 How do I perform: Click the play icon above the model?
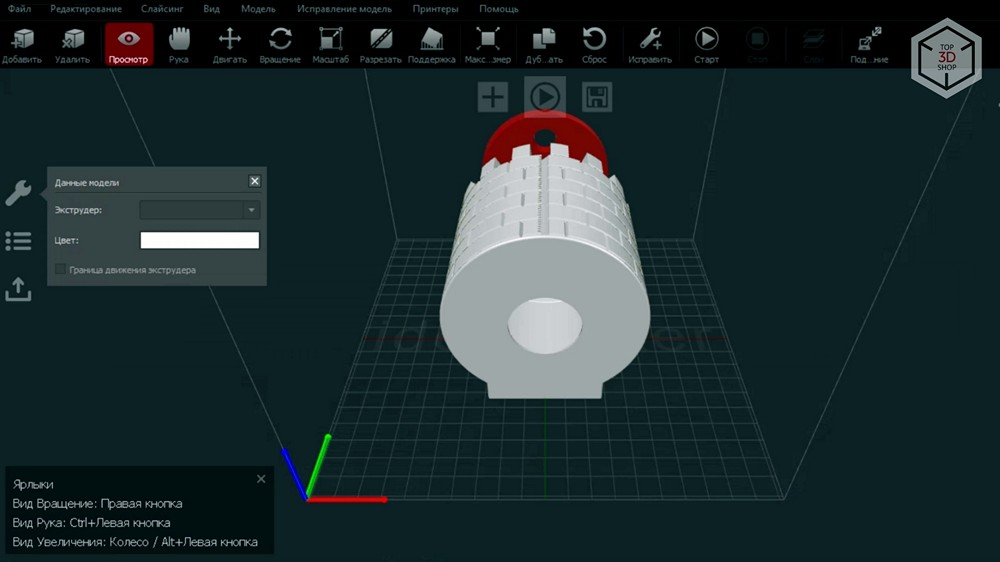[545, 97]
